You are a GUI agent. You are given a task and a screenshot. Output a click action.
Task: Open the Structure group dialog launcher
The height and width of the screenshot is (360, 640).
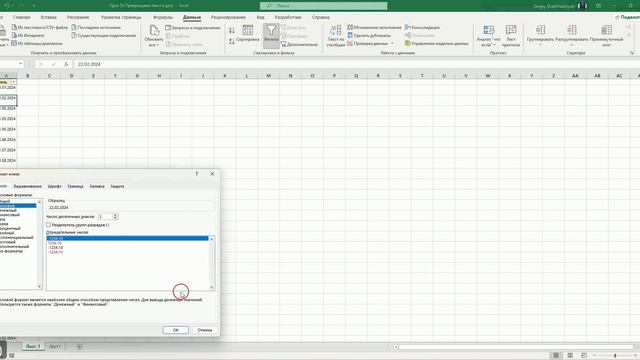click(x=632, y=53)
